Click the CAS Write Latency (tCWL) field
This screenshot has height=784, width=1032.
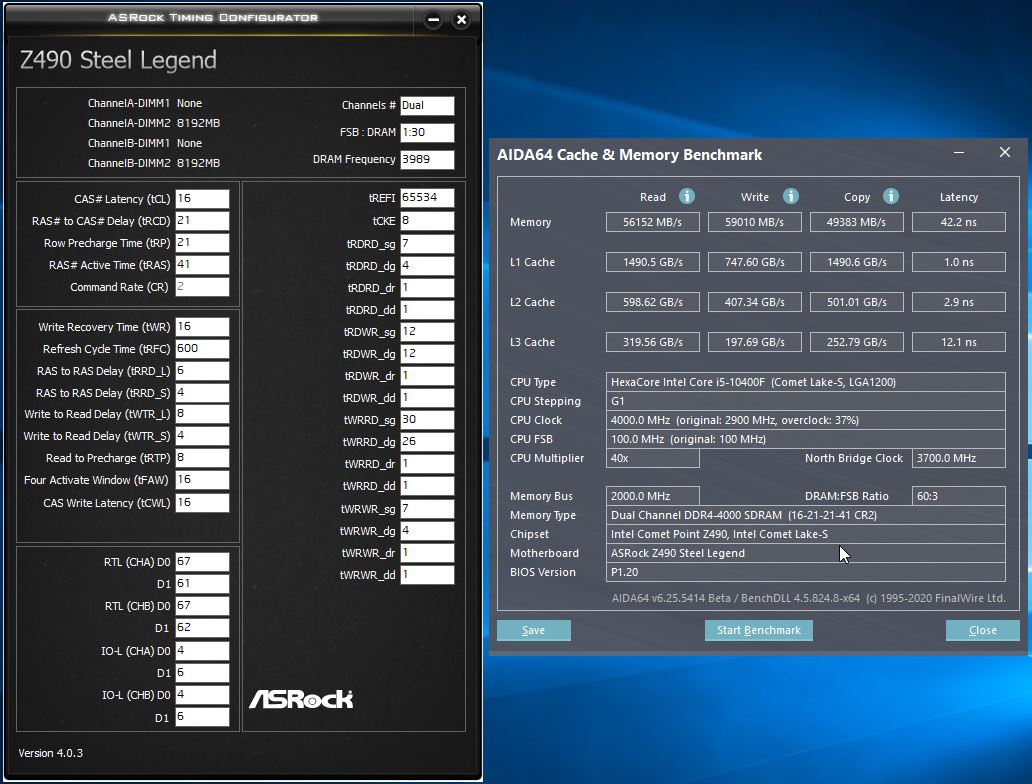point(202,503)
